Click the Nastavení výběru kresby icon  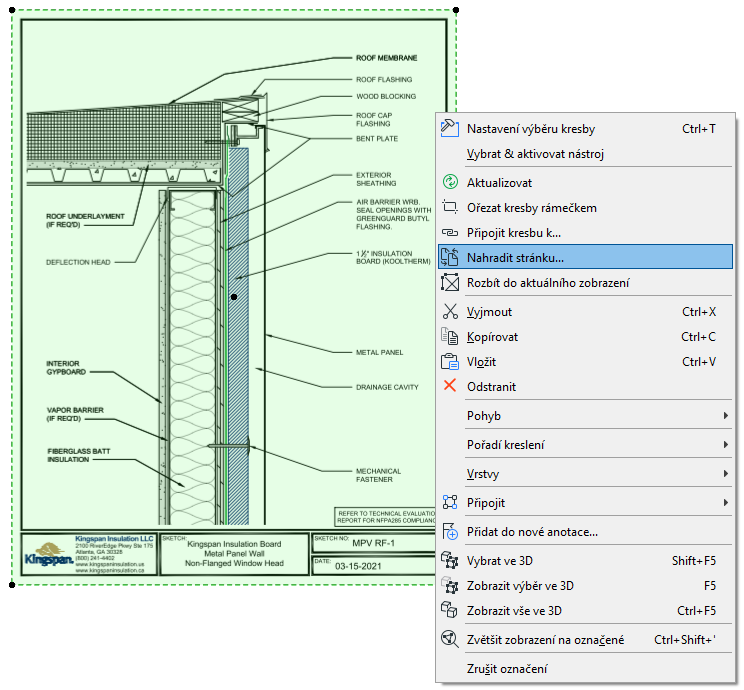pos(449,129)
